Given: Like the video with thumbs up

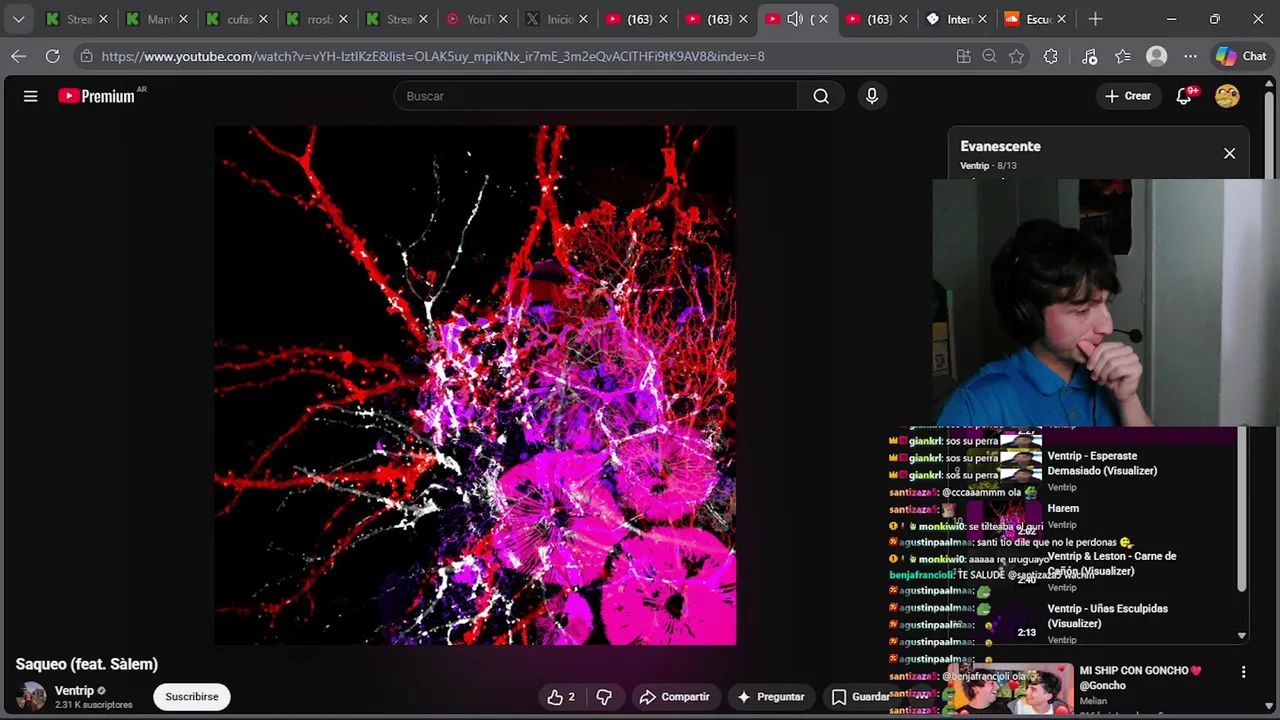Looking at the screenshot, I should coord(560,697).
